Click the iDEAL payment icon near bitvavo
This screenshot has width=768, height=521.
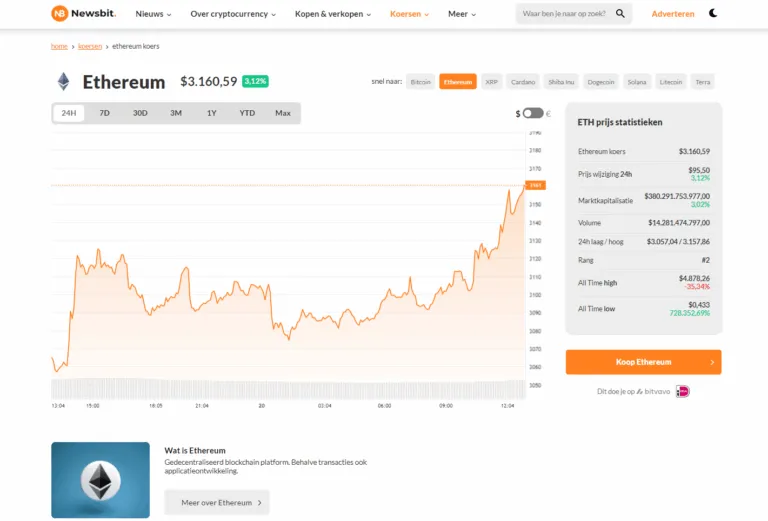point(683,391)
